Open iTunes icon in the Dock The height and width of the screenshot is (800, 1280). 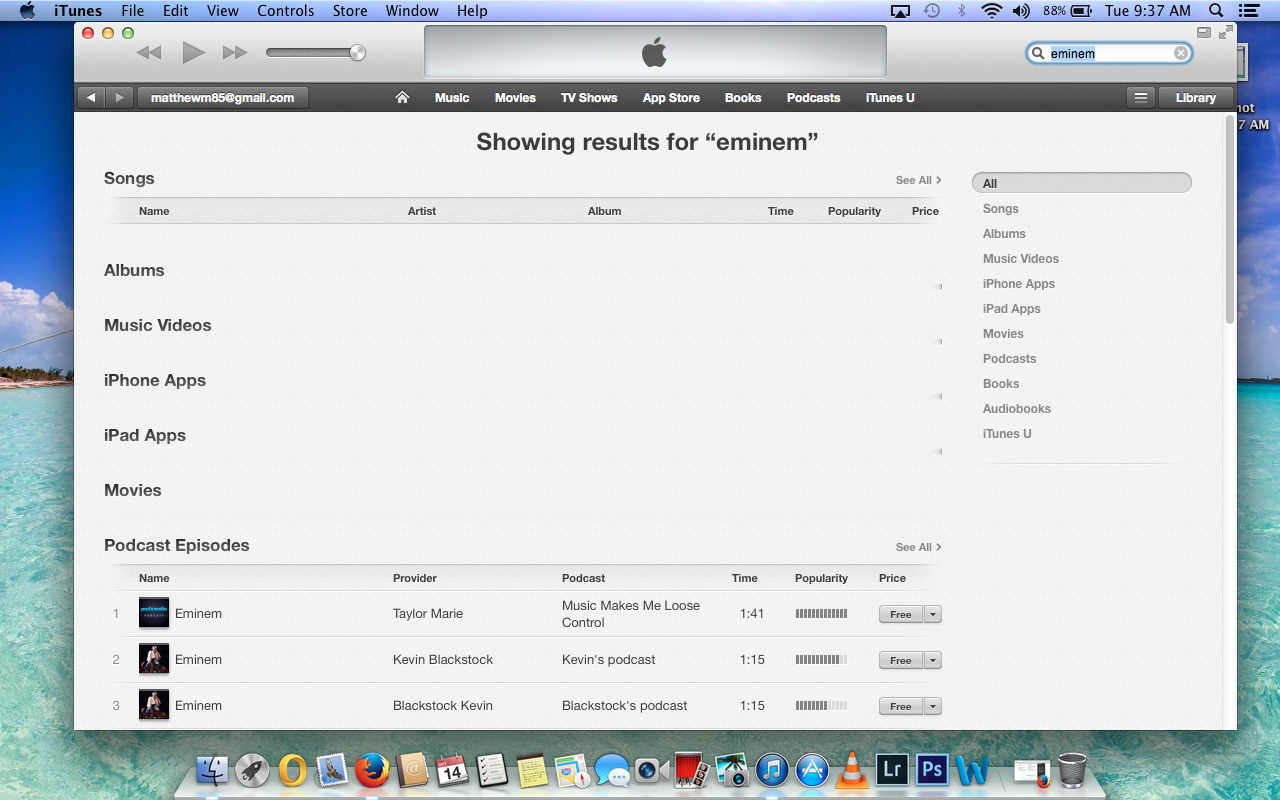coord(772,769)
